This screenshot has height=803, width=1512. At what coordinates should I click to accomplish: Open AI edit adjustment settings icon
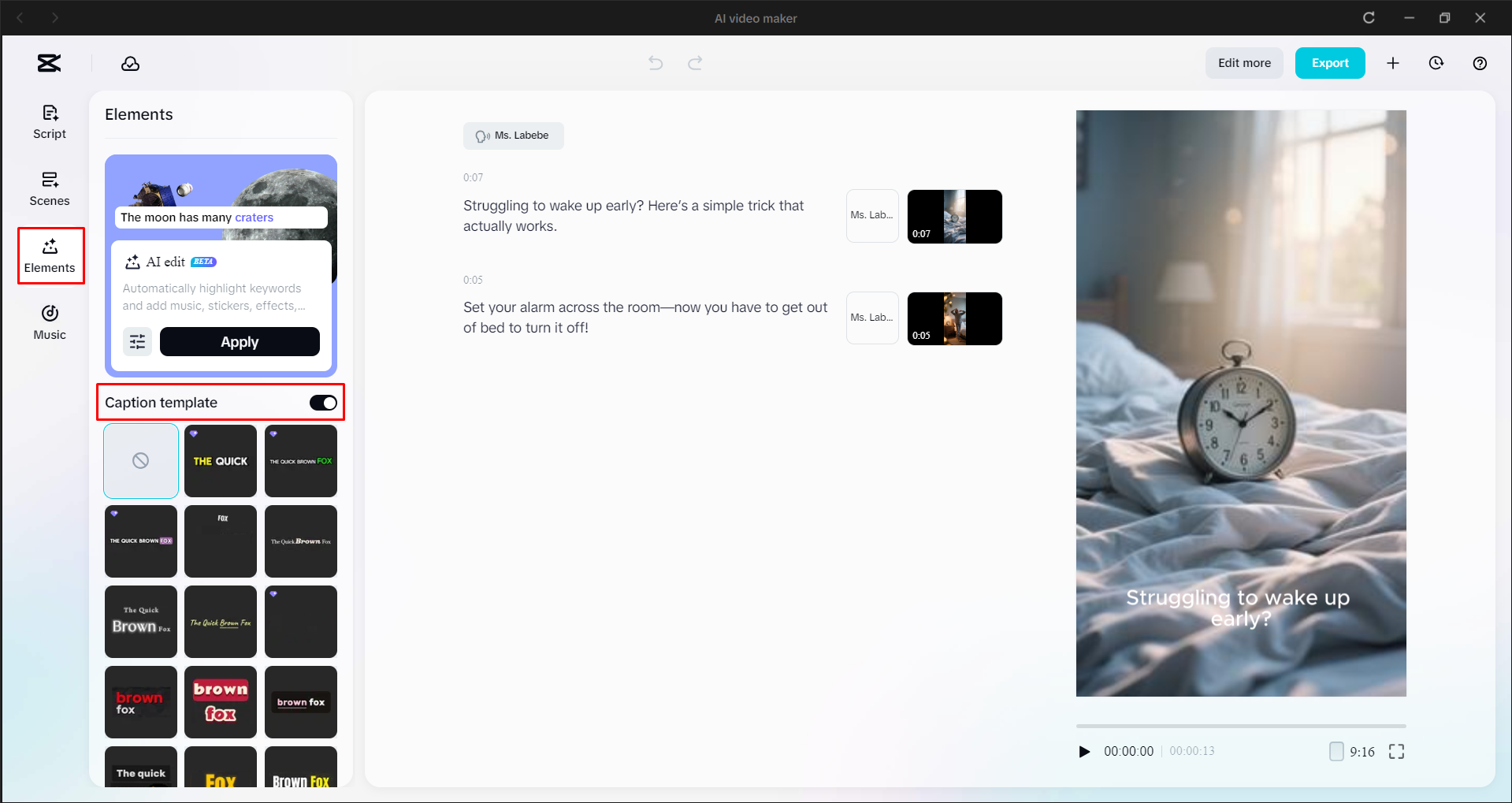coord(137,341)
